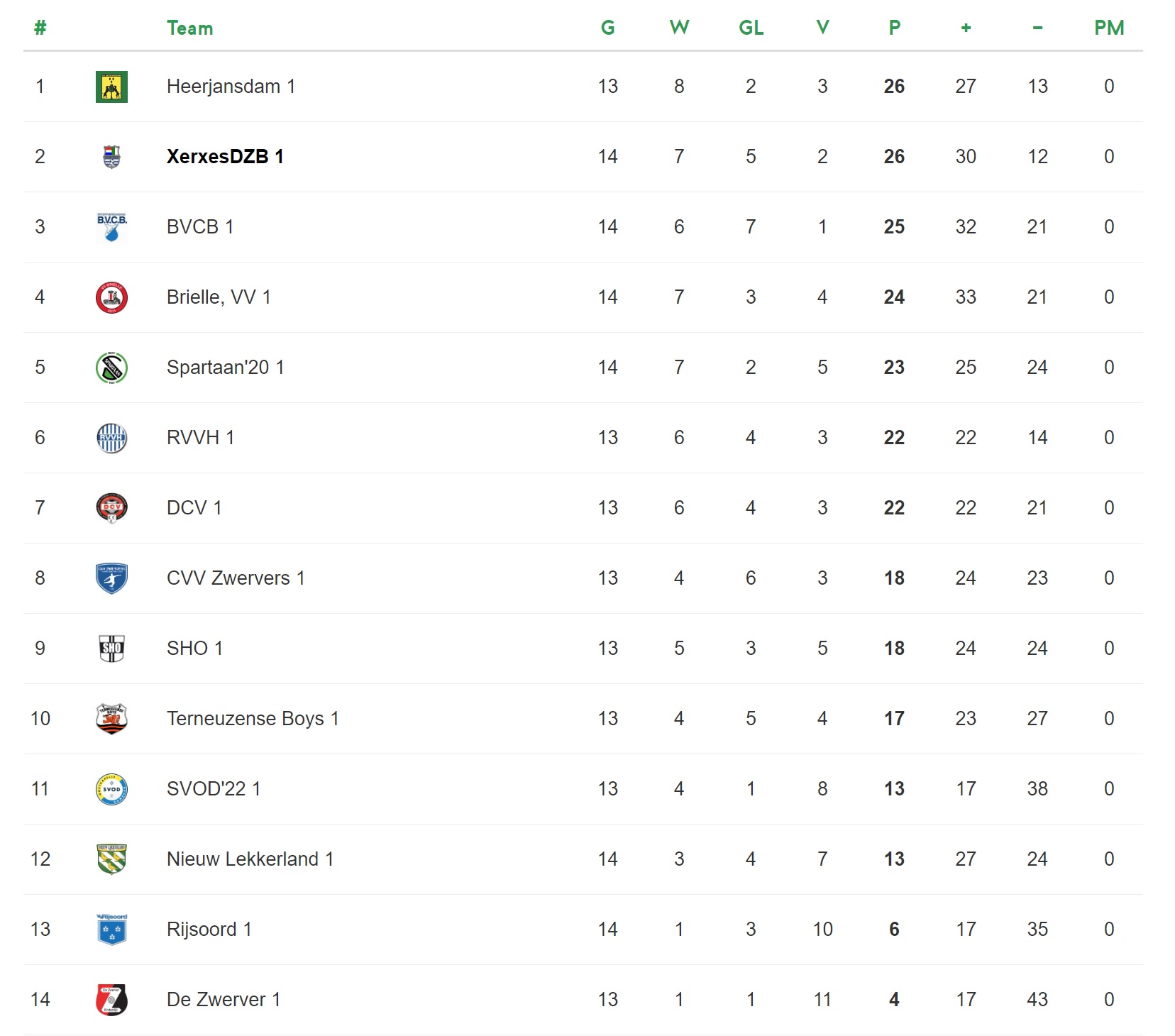Click the P points column header
Screen dimensions: 1175x1036
tap(894, 28)
